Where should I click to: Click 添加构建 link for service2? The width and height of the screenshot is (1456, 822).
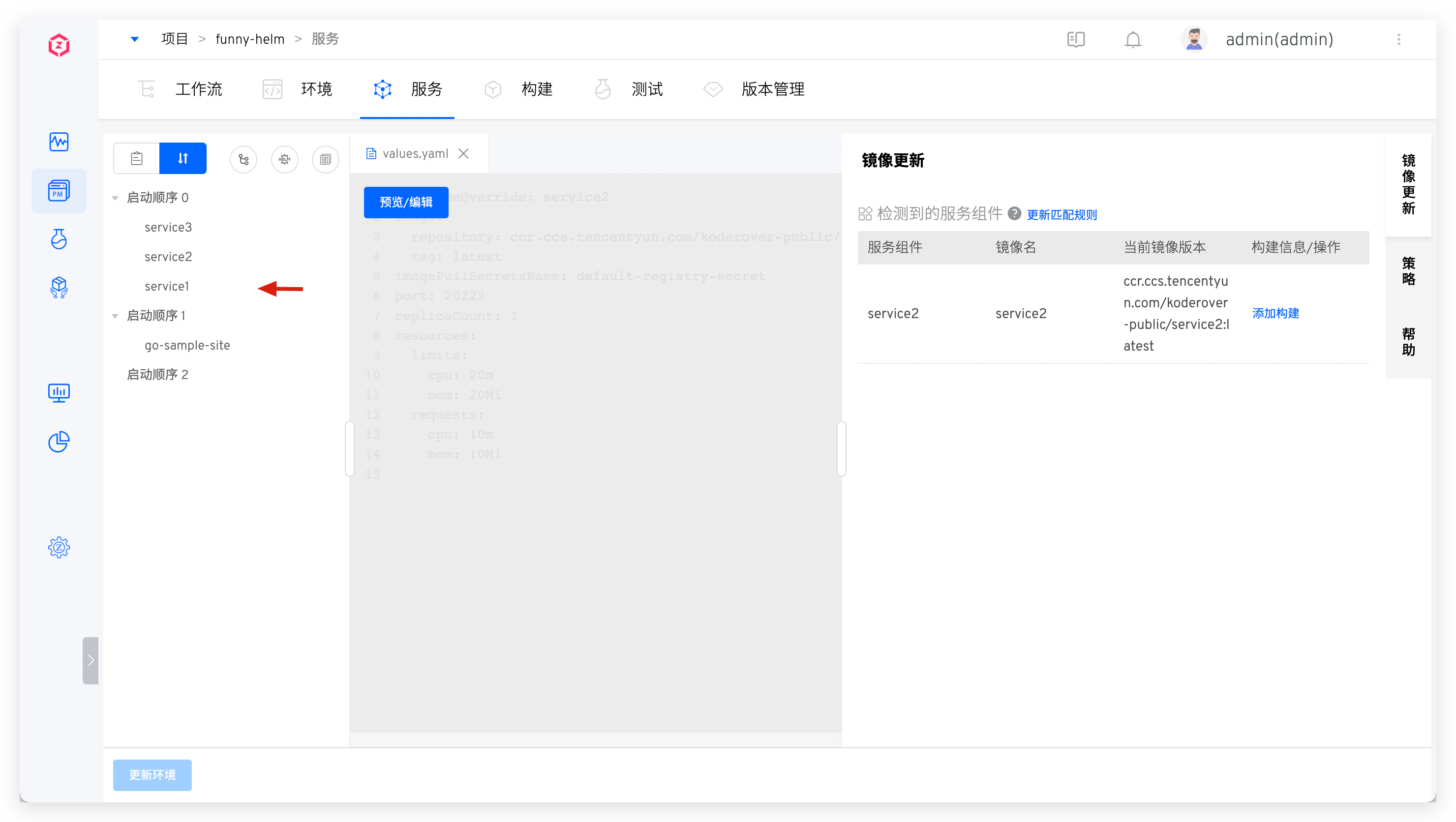coord(1275,313)
